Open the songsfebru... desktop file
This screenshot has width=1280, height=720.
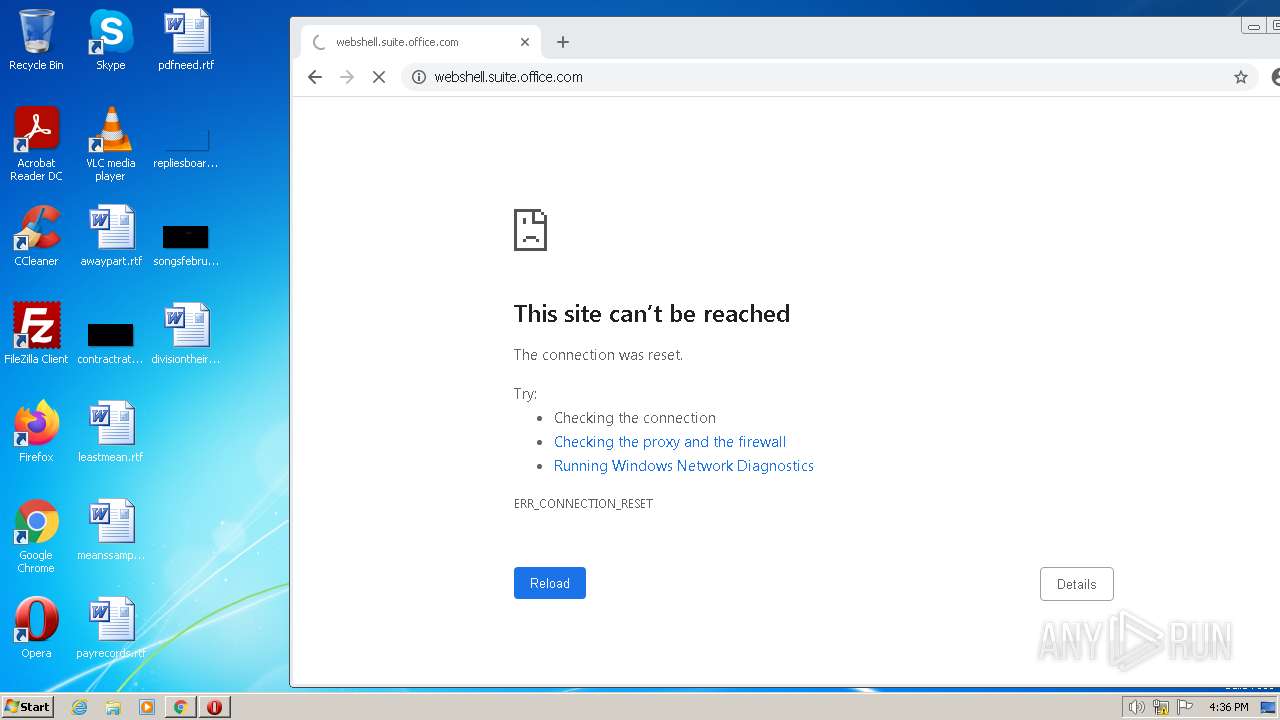click(x=186, y=246)
